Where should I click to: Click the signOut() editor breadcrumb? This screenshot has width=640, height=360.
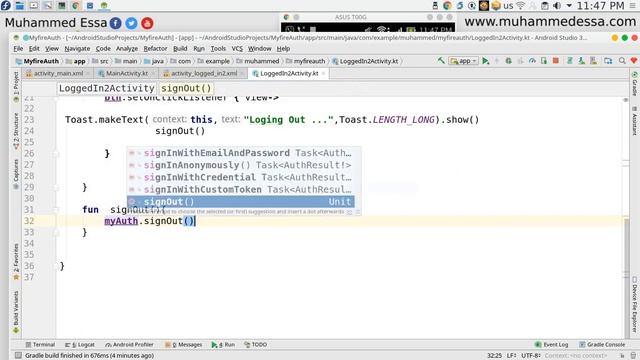point(186,88)
